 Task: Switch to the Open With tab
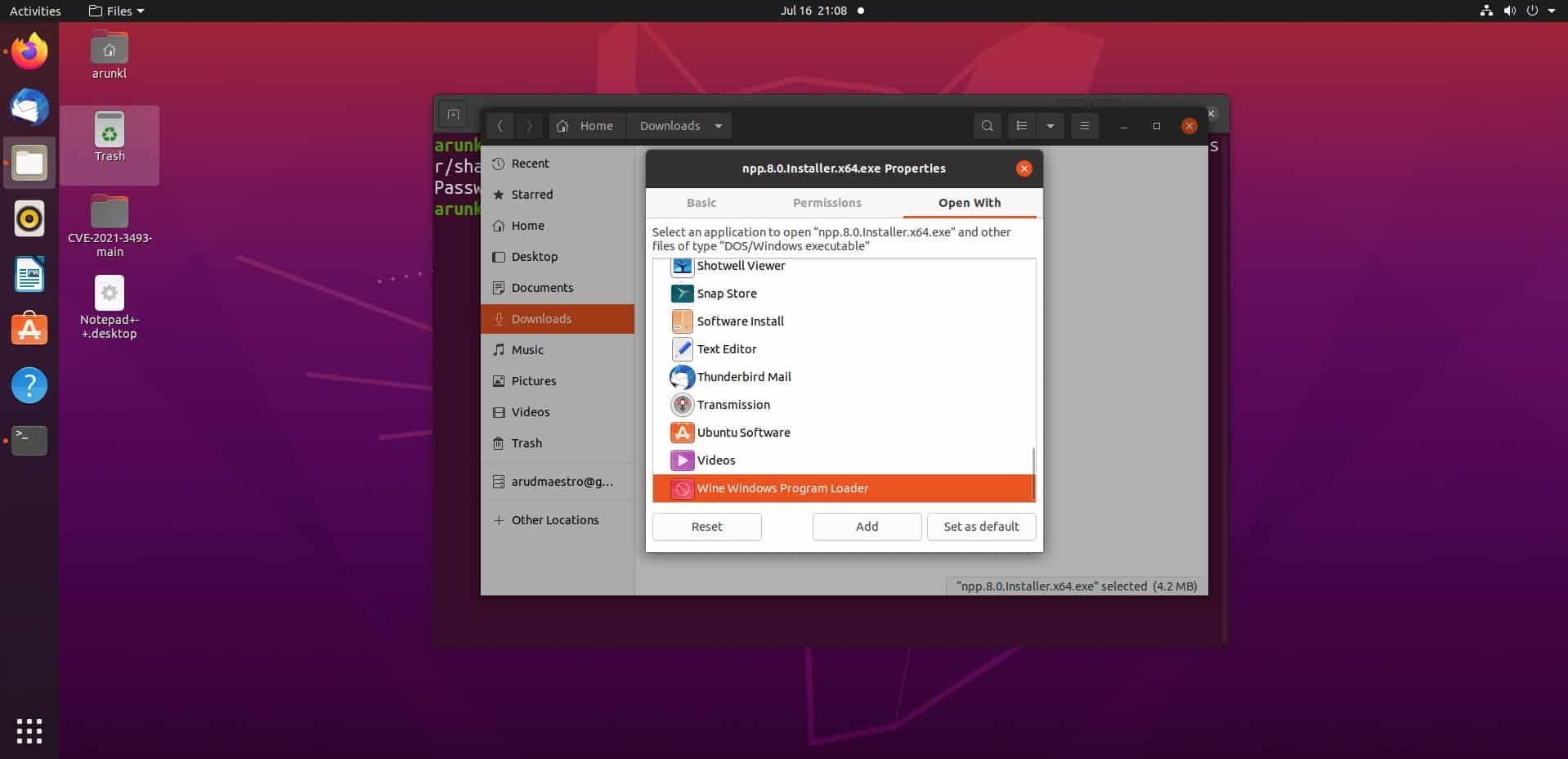[x=970, y=203]
